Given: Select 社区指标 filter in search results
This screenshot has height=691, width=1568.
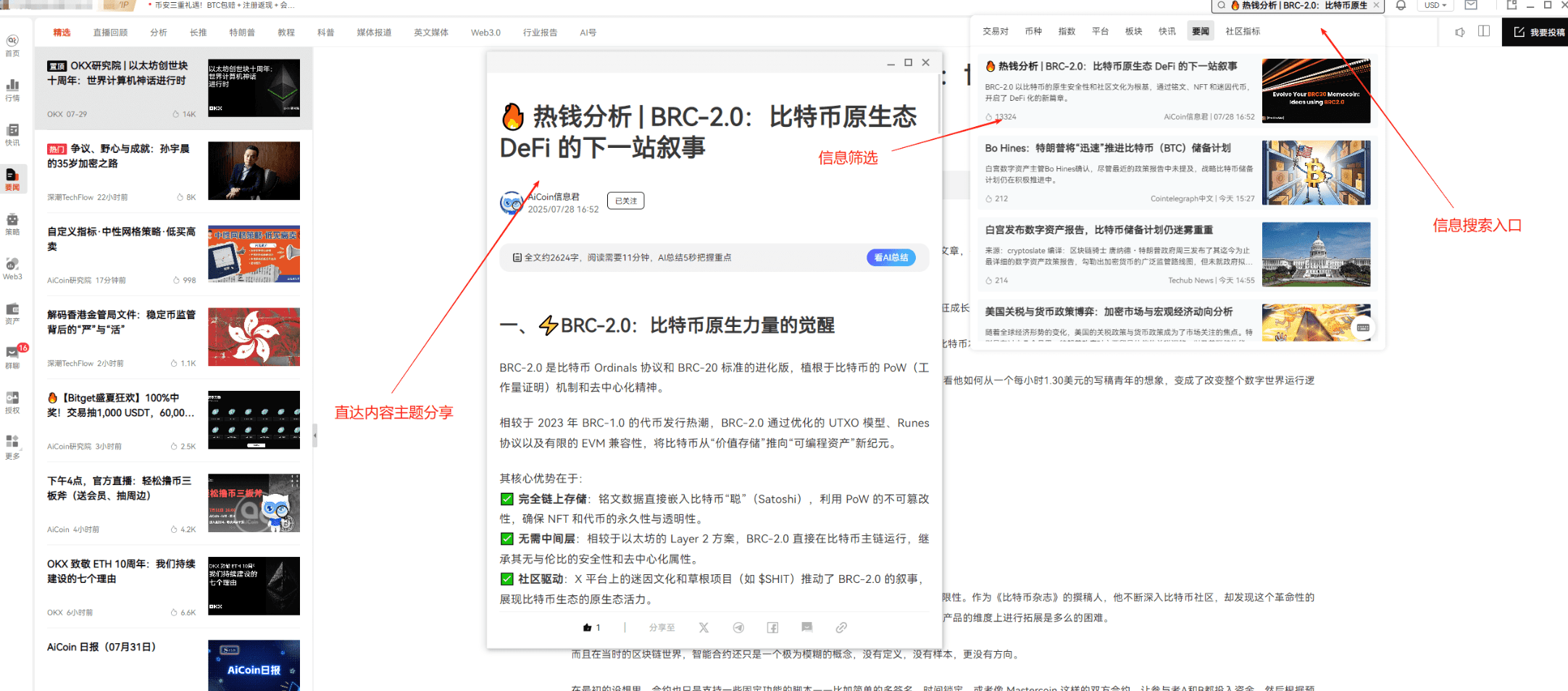Looking at the screenshot, I should [1243, 31].
